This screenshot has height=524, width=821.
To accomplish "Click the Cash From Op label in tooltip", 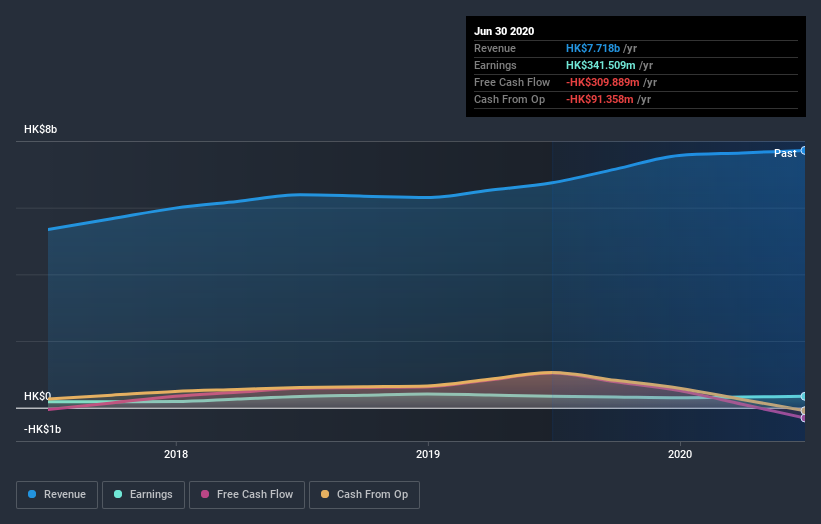I will tap(509, 99).
